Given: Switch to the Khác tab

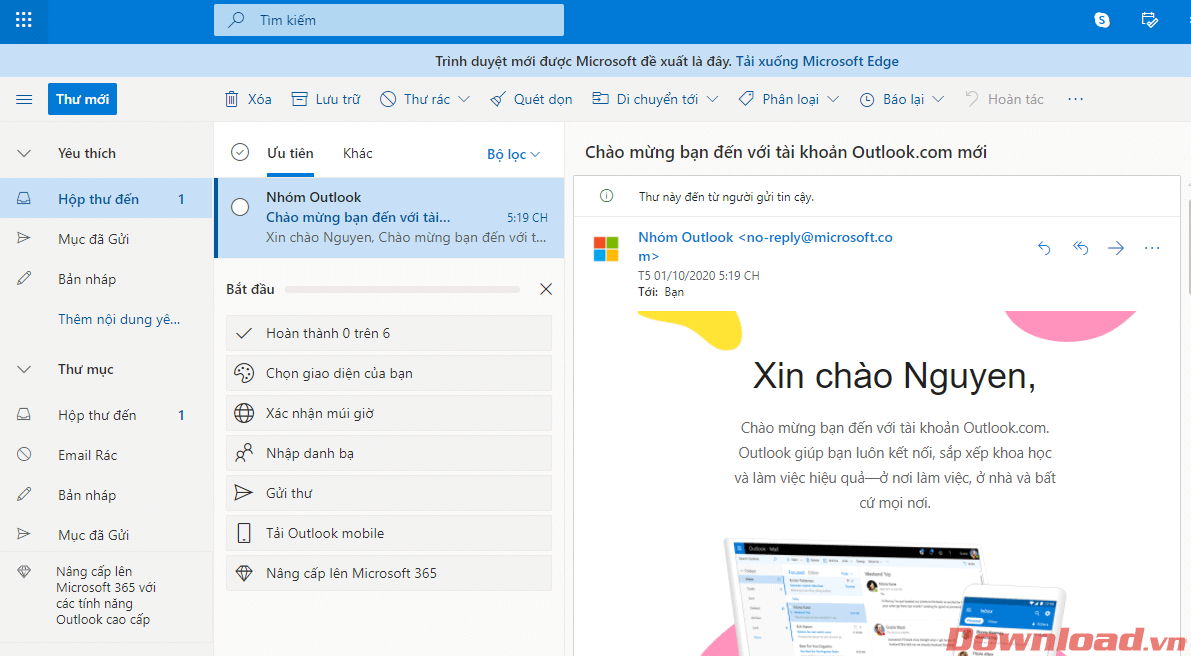Looking at the screenshot, I should [x=358, y=153].
